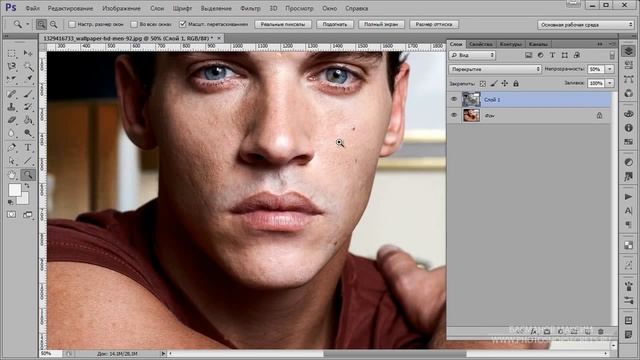The height and width of the screenshot is (360, 640).
Task: Click the foreground color swatch
Action: pyautogui.click(x=14, y=189)
